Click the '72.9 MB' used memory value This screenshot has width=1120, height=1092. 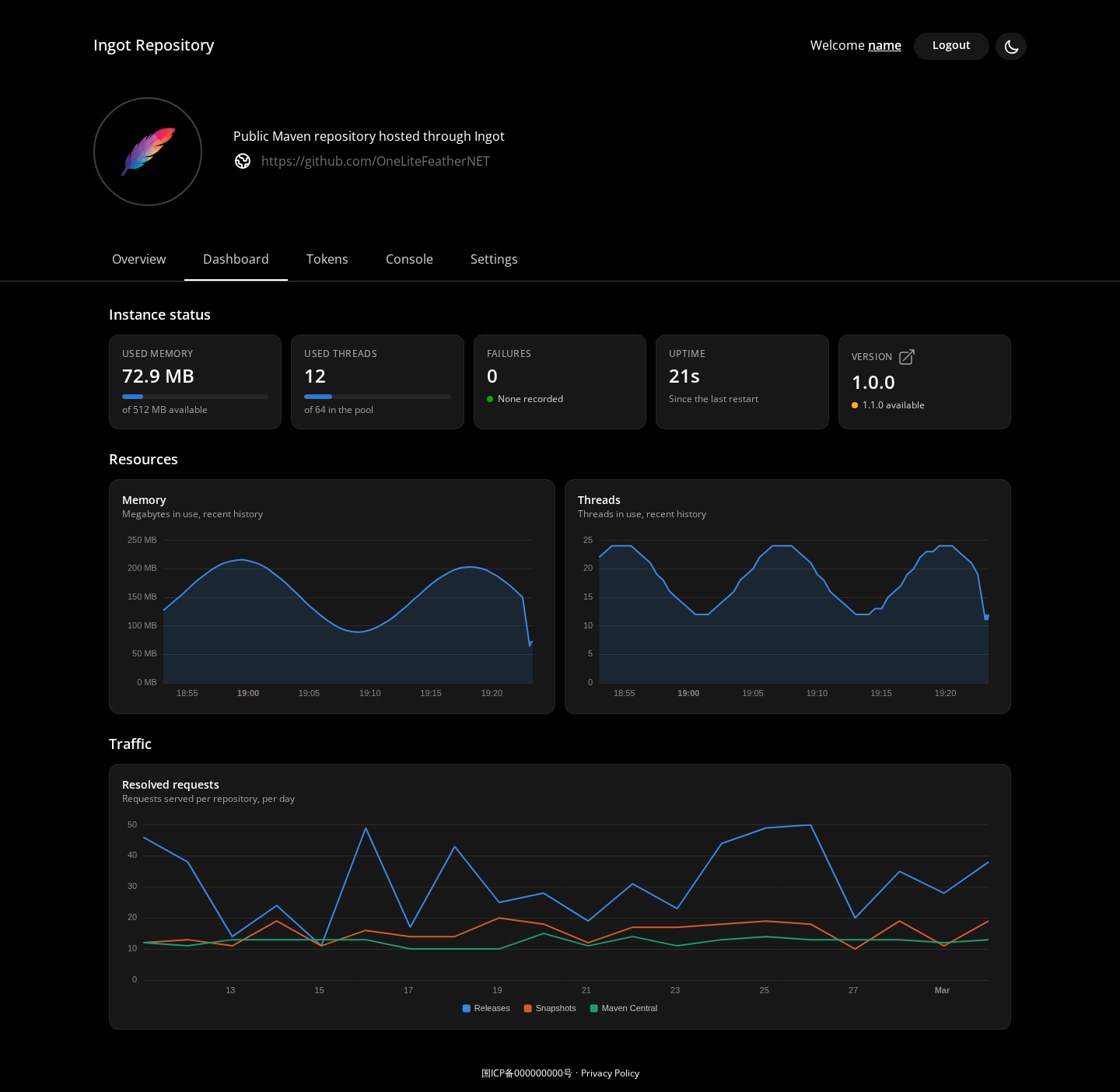(x=158, y=376)
